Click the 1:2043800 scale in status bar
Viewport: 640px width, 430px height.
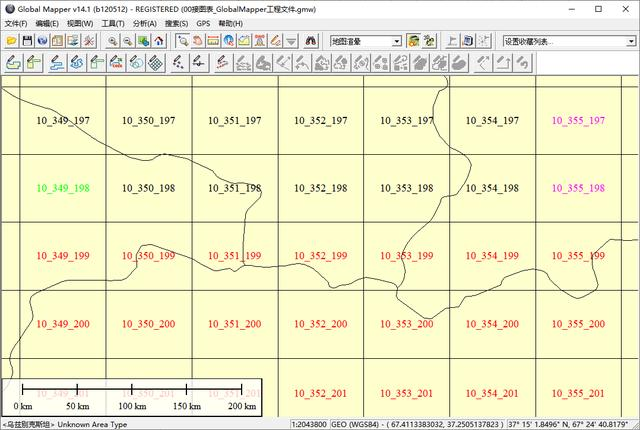(x=309, y=424)
